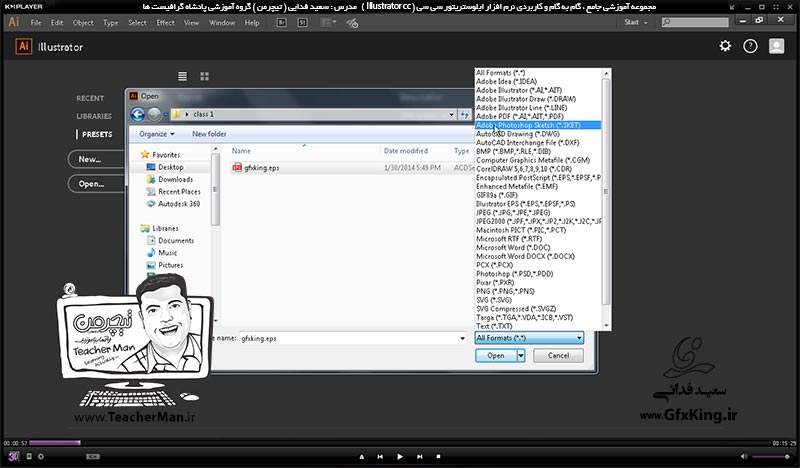Click the Back arrow in Open dialog
This screenshot has width=800, height=468.
[x=137, y=114]
